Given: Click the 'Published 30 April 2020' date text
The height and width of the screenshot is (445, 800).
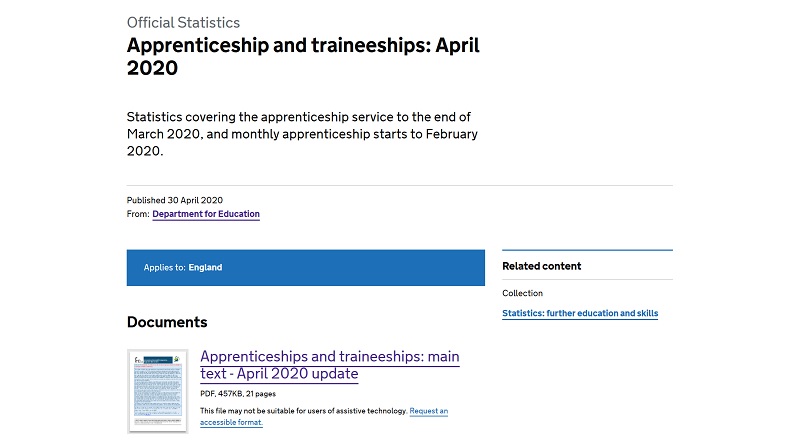Looking at the screenshot, I should click(174, 200).
